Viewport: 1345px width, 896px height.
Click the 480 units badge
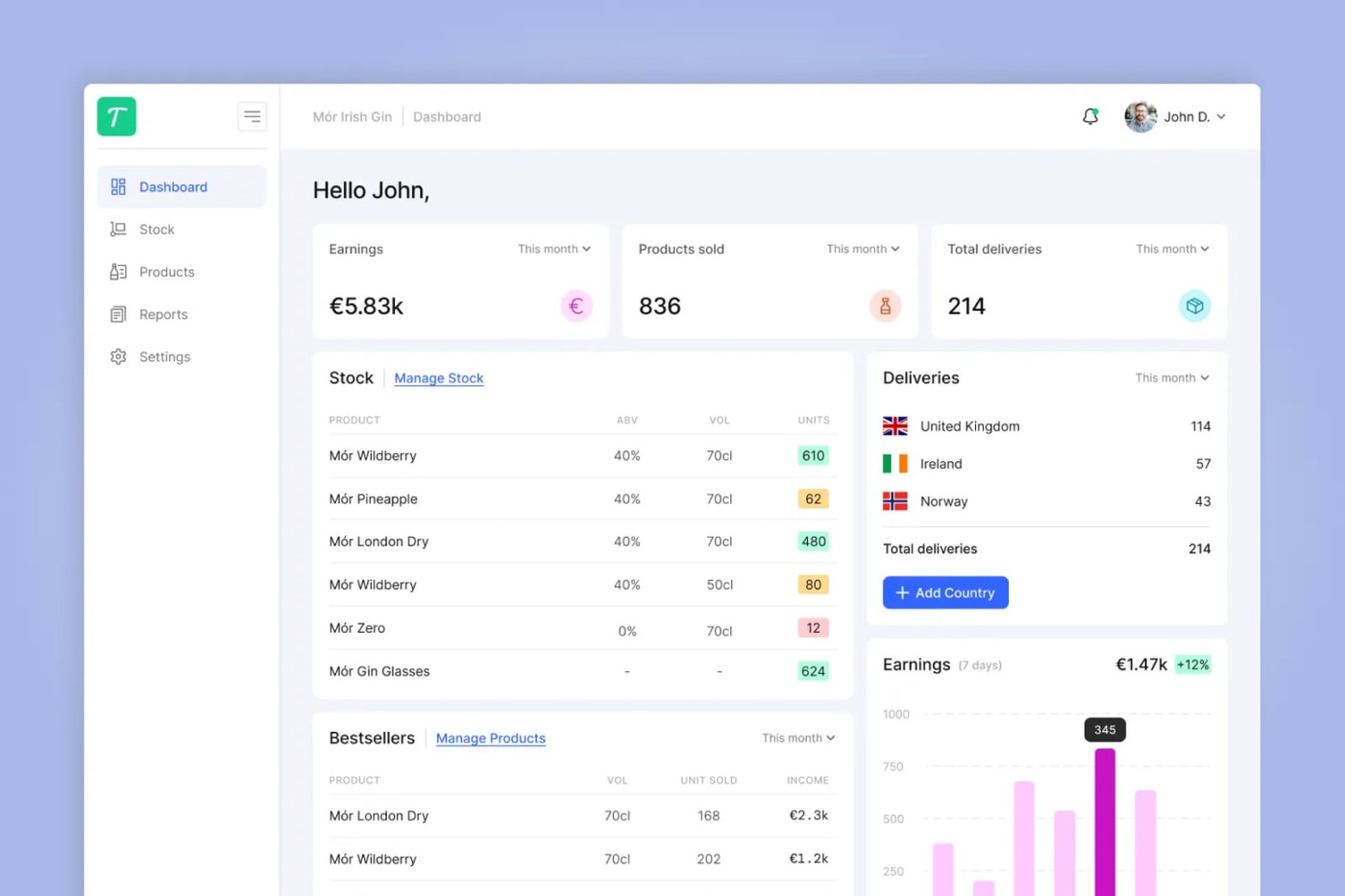(813, 542)
